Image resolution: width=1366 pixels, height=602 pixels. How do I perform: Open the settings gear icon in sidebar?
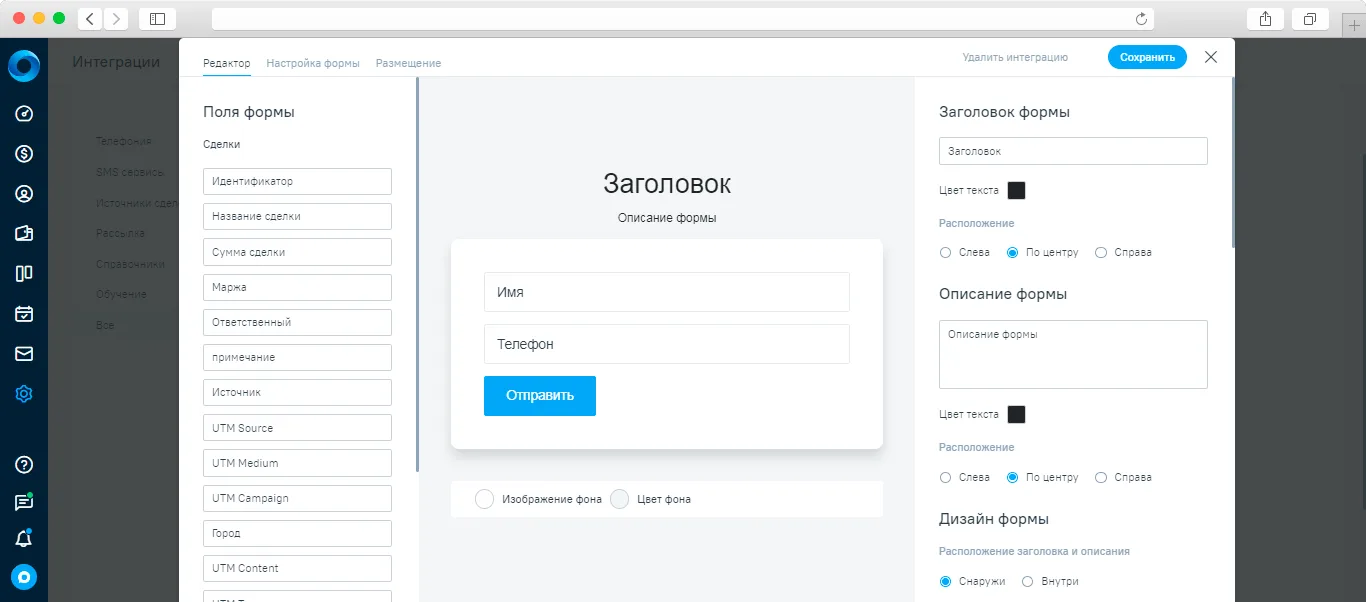pyautogui.click(x=24, y=394)
